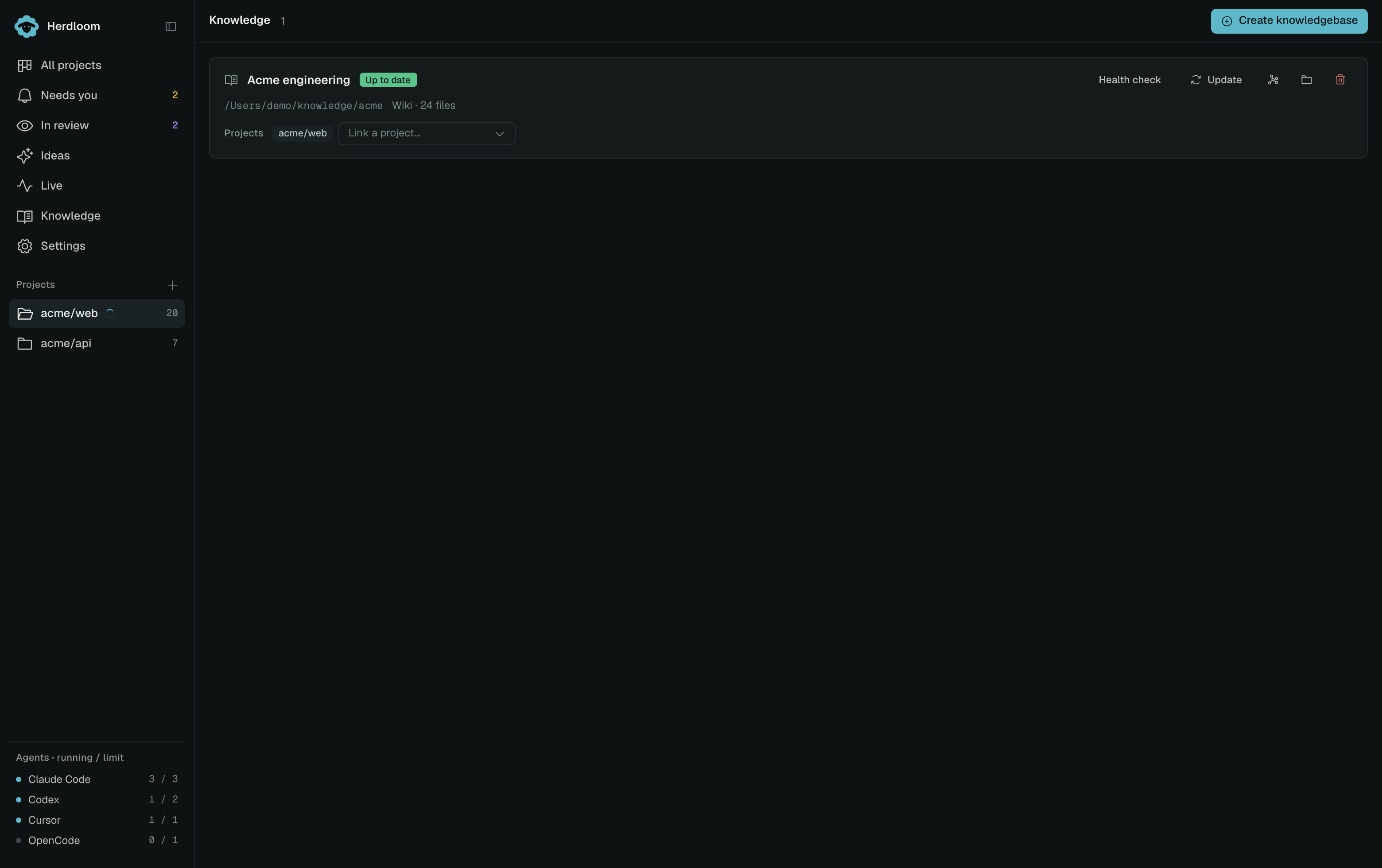1382x868 pixels.
Task: Click the Ideas sparkle icon
Action: pos(25,155)
